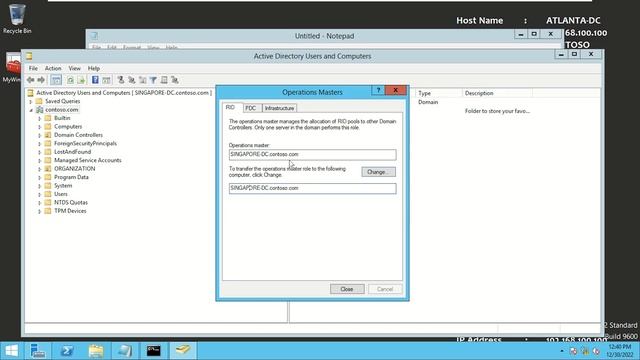The width and height of the screenshot is (640, 360).
Task: Show hidden icons in the system tray
Action: (562, 351)
